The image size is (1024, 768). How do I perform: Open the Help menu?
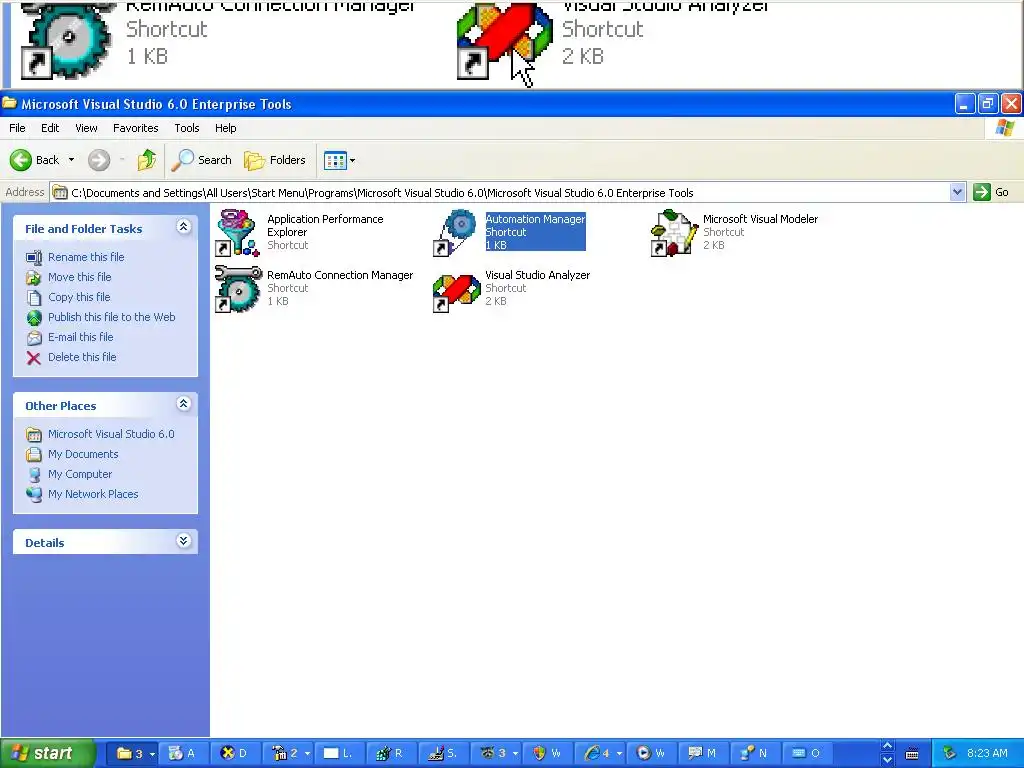point(225,128)
